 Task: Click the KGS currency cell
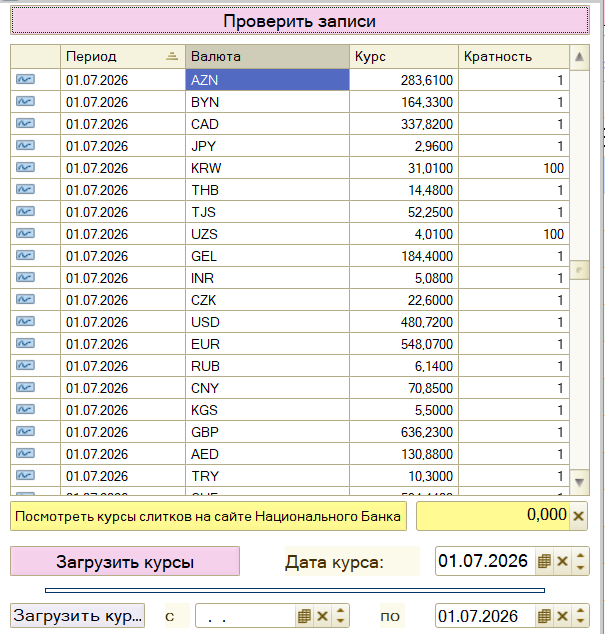tap(267, 410)
